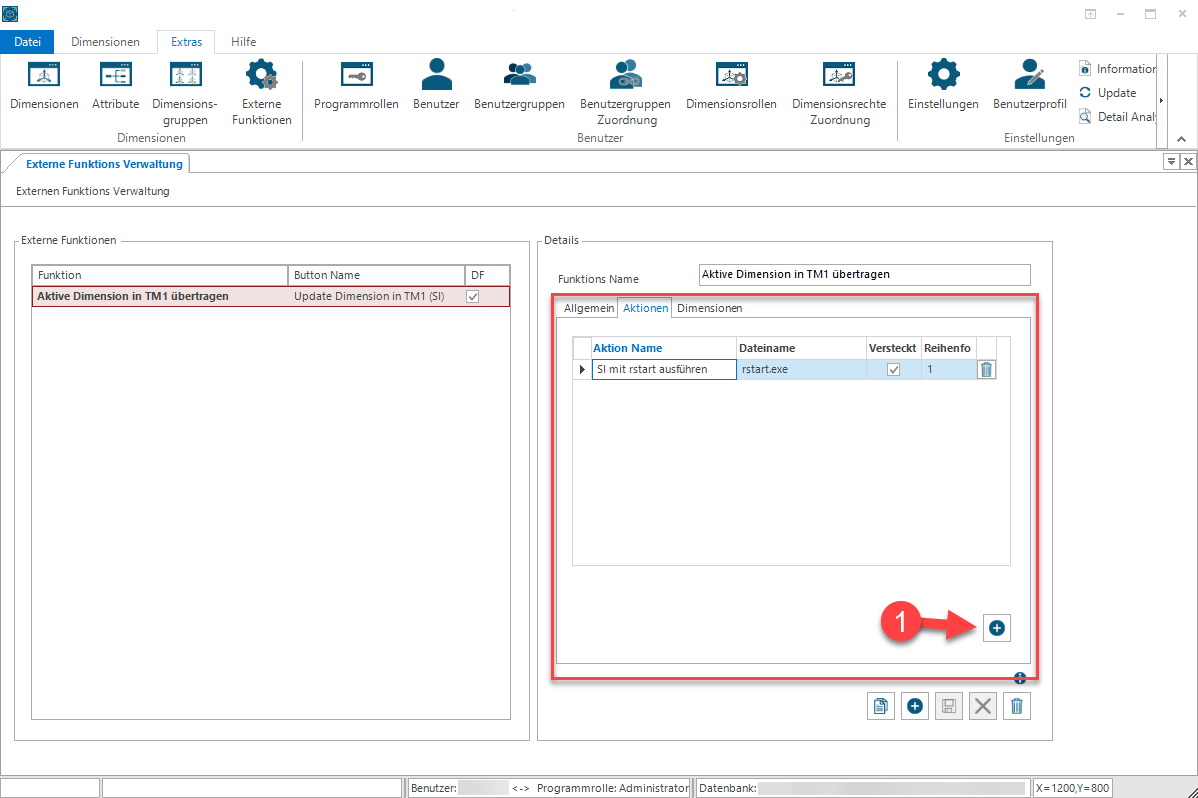Select the Externe Funktions Verwaltung document tab
This screenshot has height=798, width=1198.
[105, 164]
